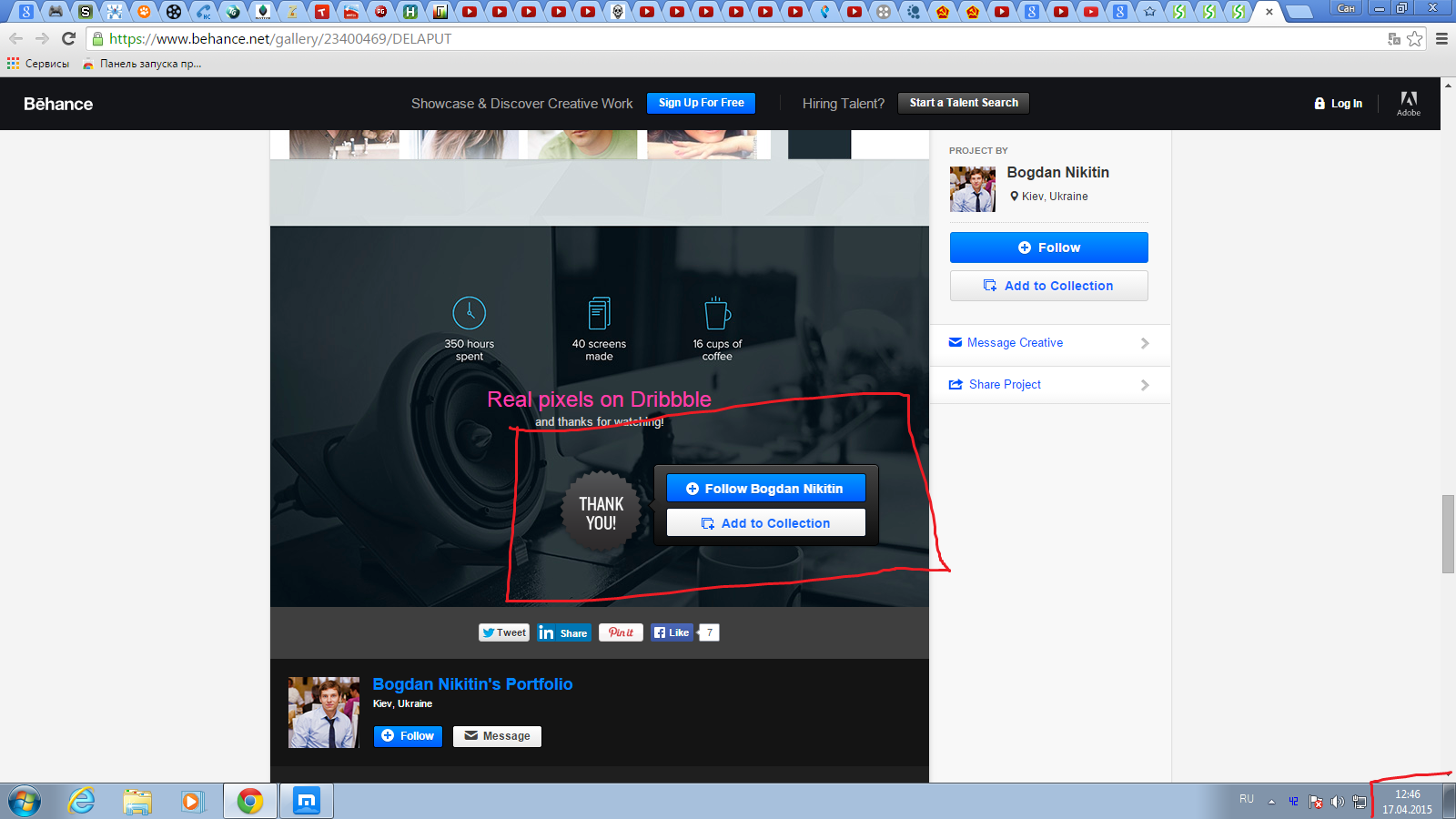Open Windows Explorer folder from taskbar

137,802
